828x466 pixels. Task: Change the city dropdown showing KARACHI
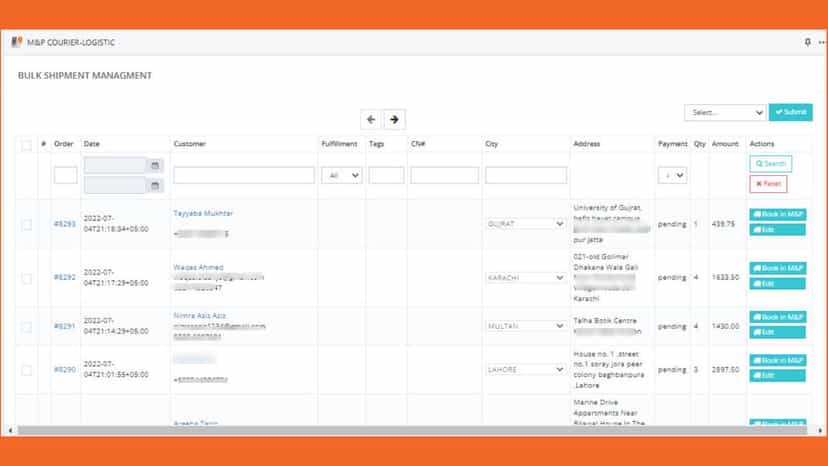[525, 277]
